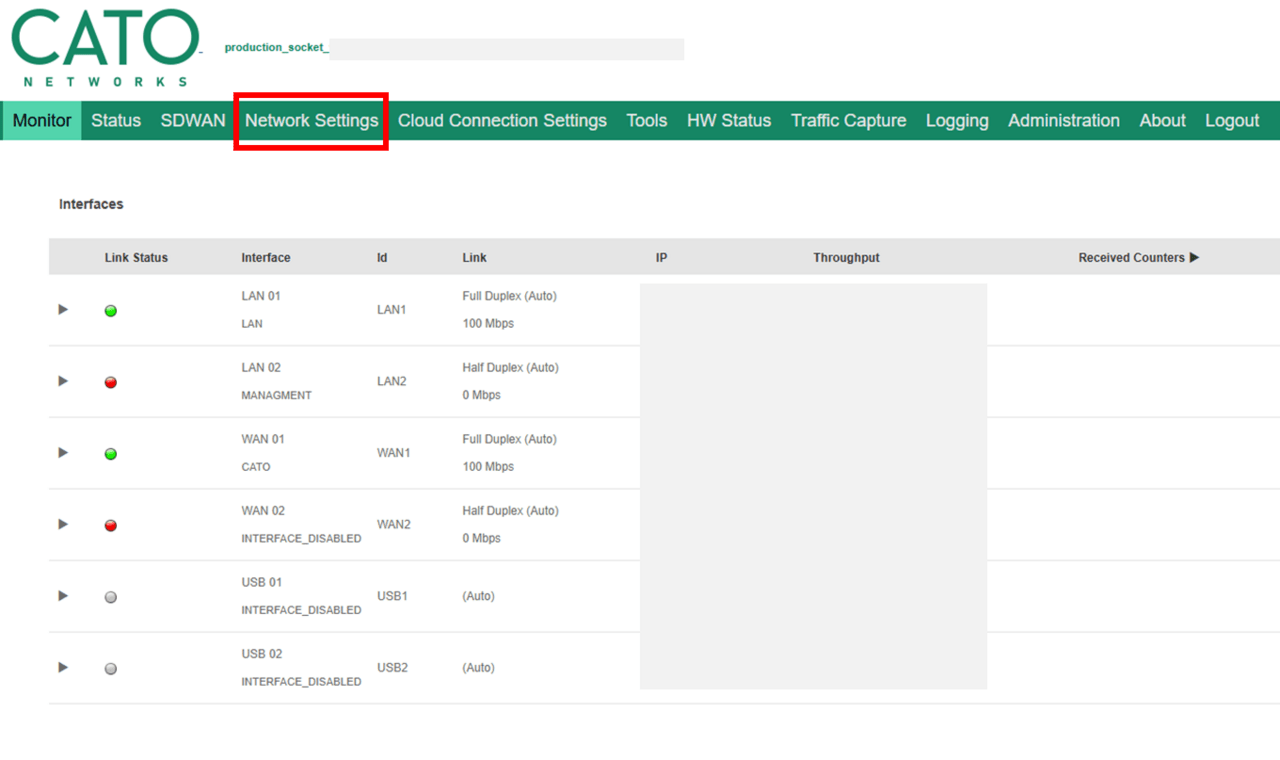Click Logout in the navigation bar
The height and width of the screenshot is (760, 1280).
click(1231, 121)
